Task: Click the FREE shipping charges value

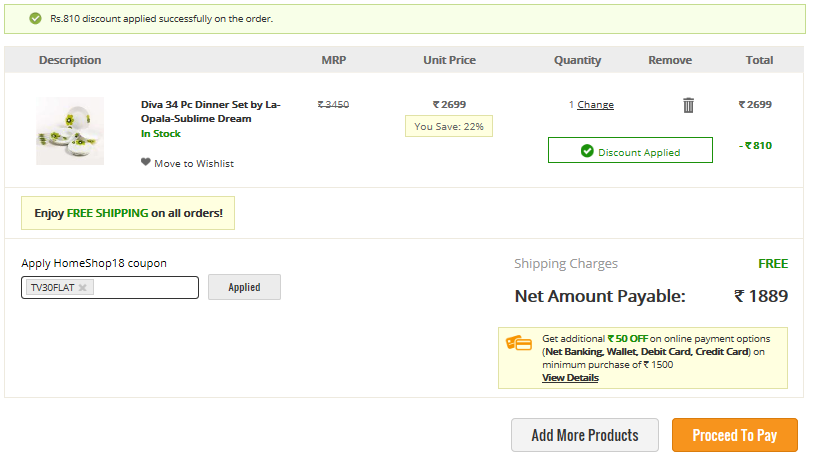Action: 773,263
